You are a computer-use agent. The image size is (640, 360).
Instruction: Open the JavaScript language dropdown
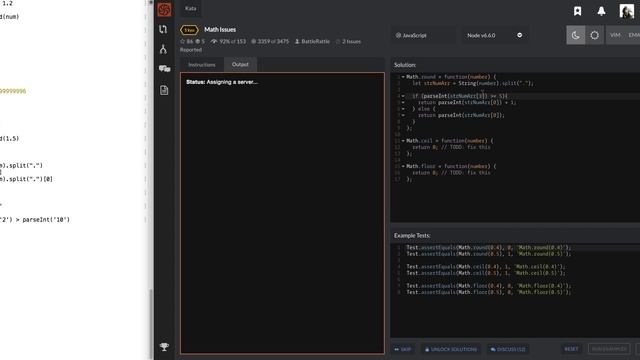pyautogui.click(x=423, y=36)
